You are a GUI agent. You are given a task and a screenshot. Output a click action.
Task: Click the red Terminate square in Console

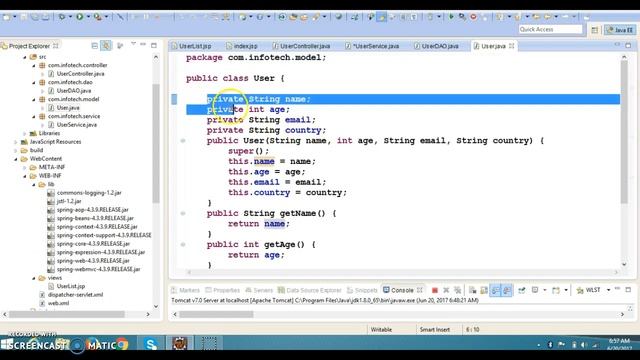(x=435, y=290)
